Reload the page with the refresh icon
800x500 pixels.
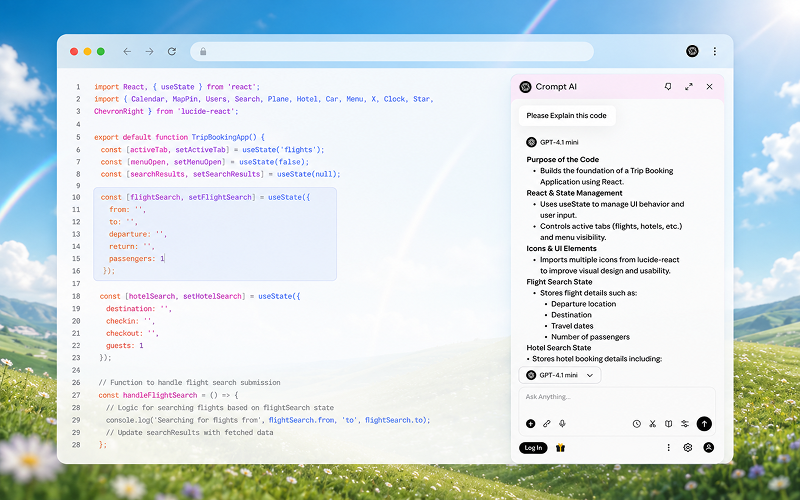point(172,52)
